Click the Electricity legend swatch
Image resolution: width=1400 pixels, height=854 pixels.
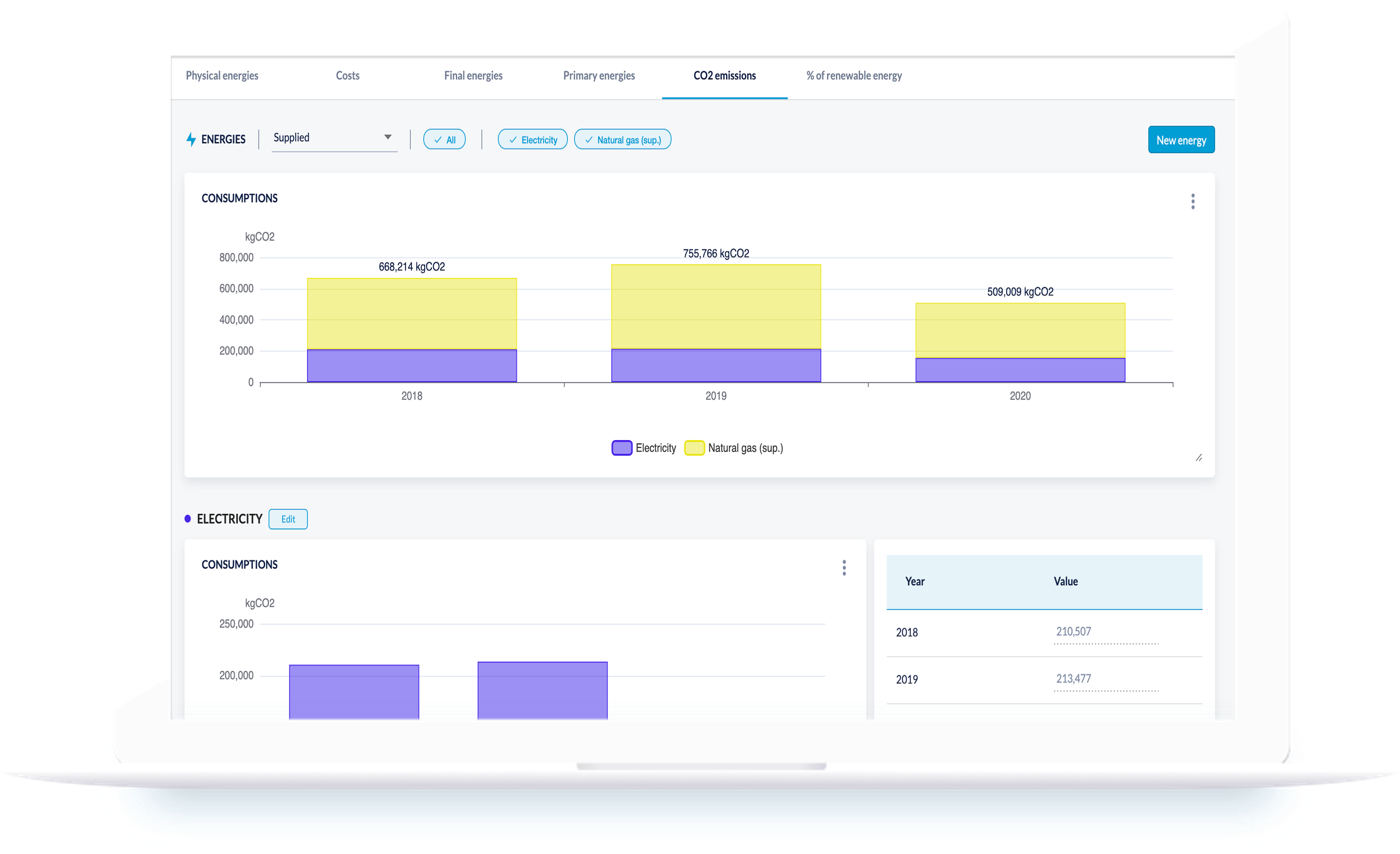tap(621, 448)
